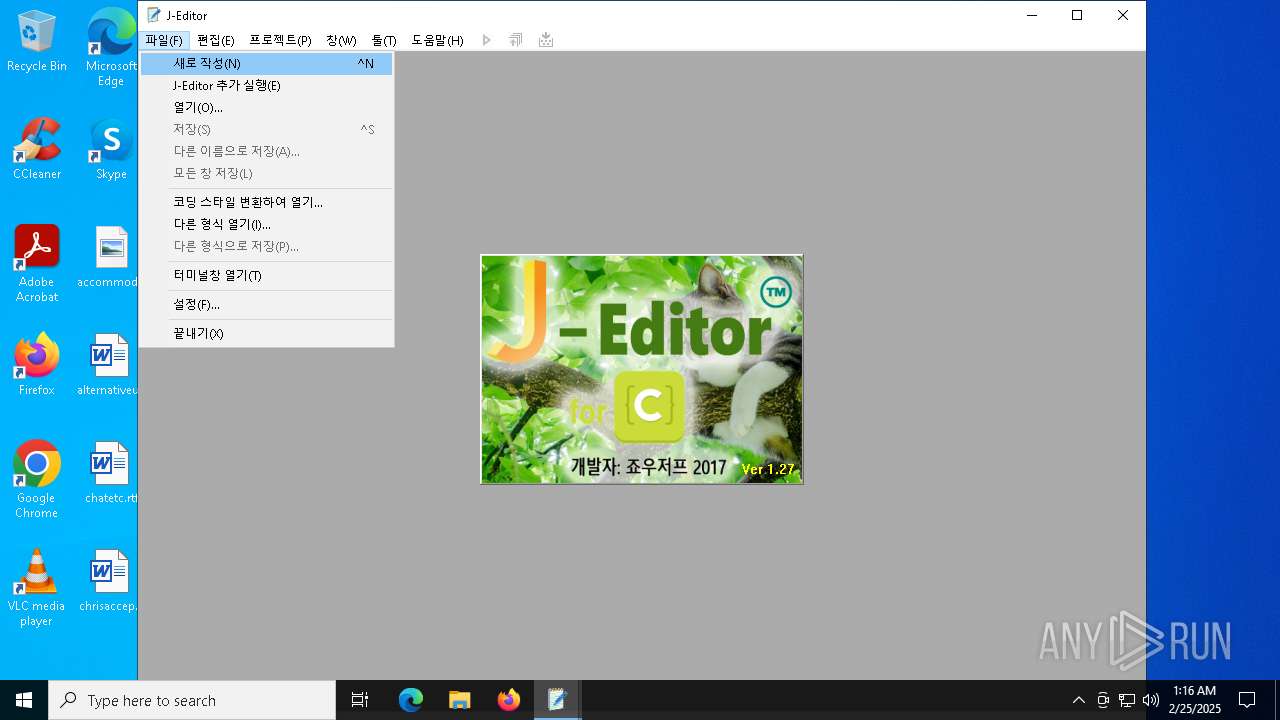Open Task View on the taskbar

click(x=360, y=700)
